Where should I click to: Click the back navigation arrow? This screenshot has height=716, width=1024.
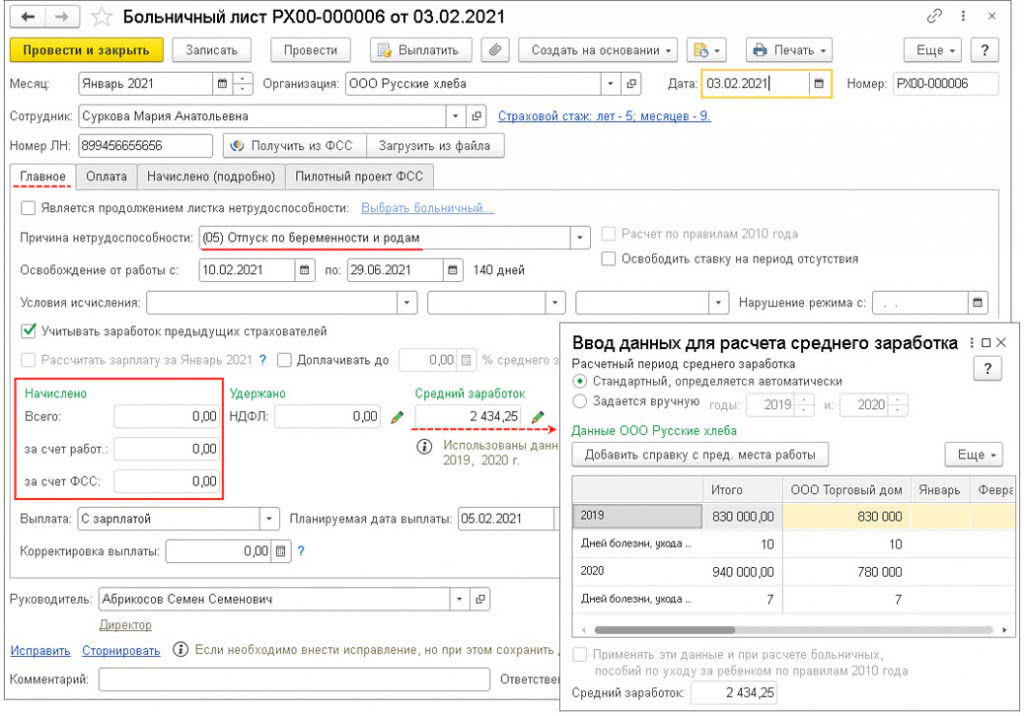coord(27,17)
